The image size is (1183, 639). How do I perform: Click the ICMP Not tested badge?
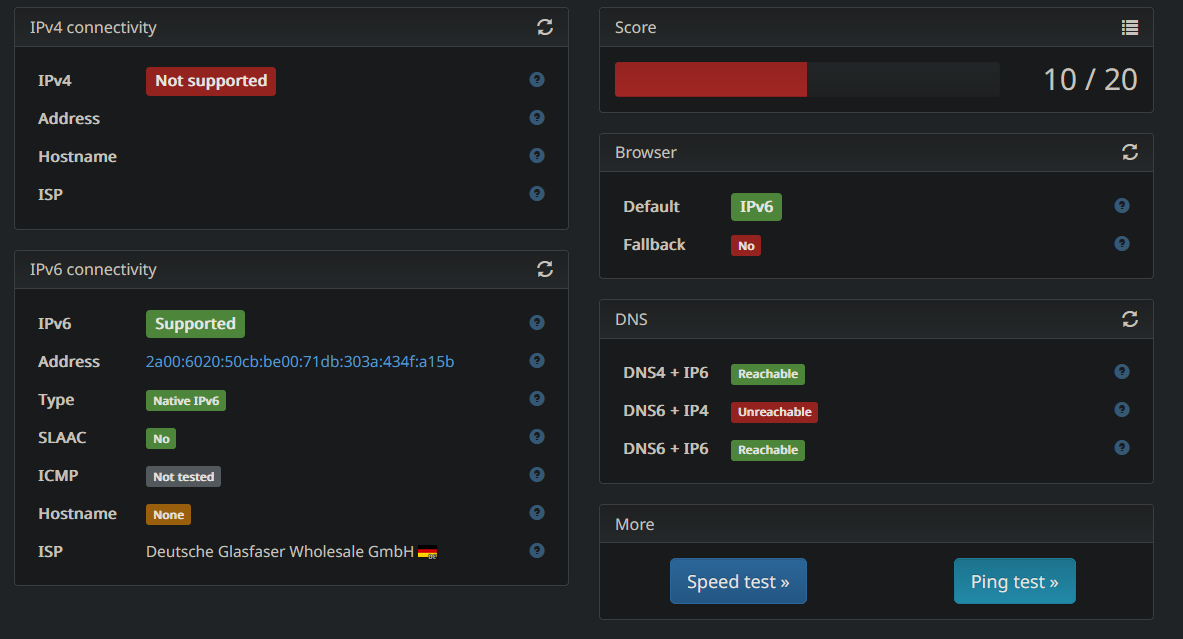183,477
